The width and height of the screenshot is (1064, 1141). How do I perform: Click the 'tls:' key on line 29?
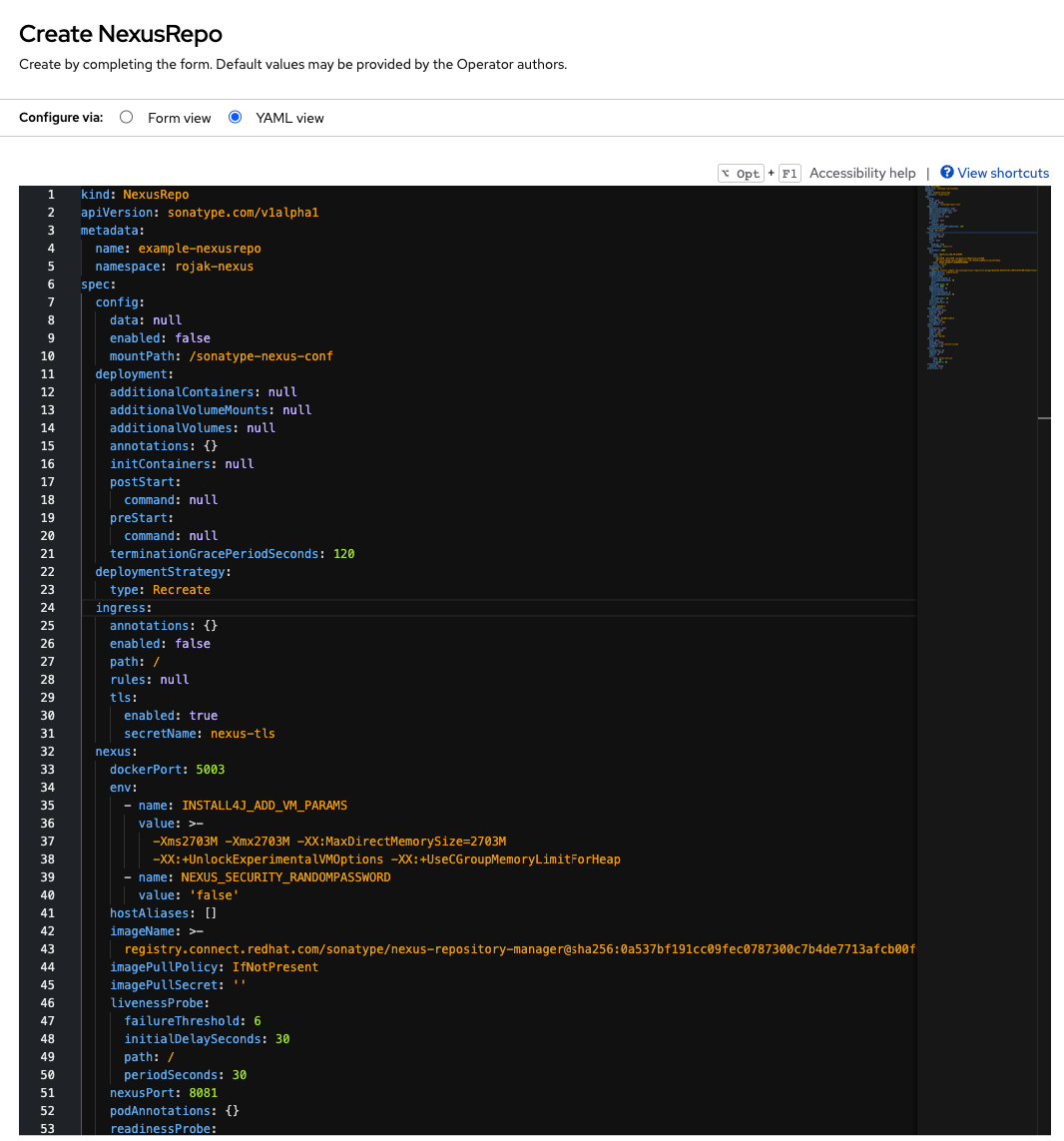tap(124, 697)
